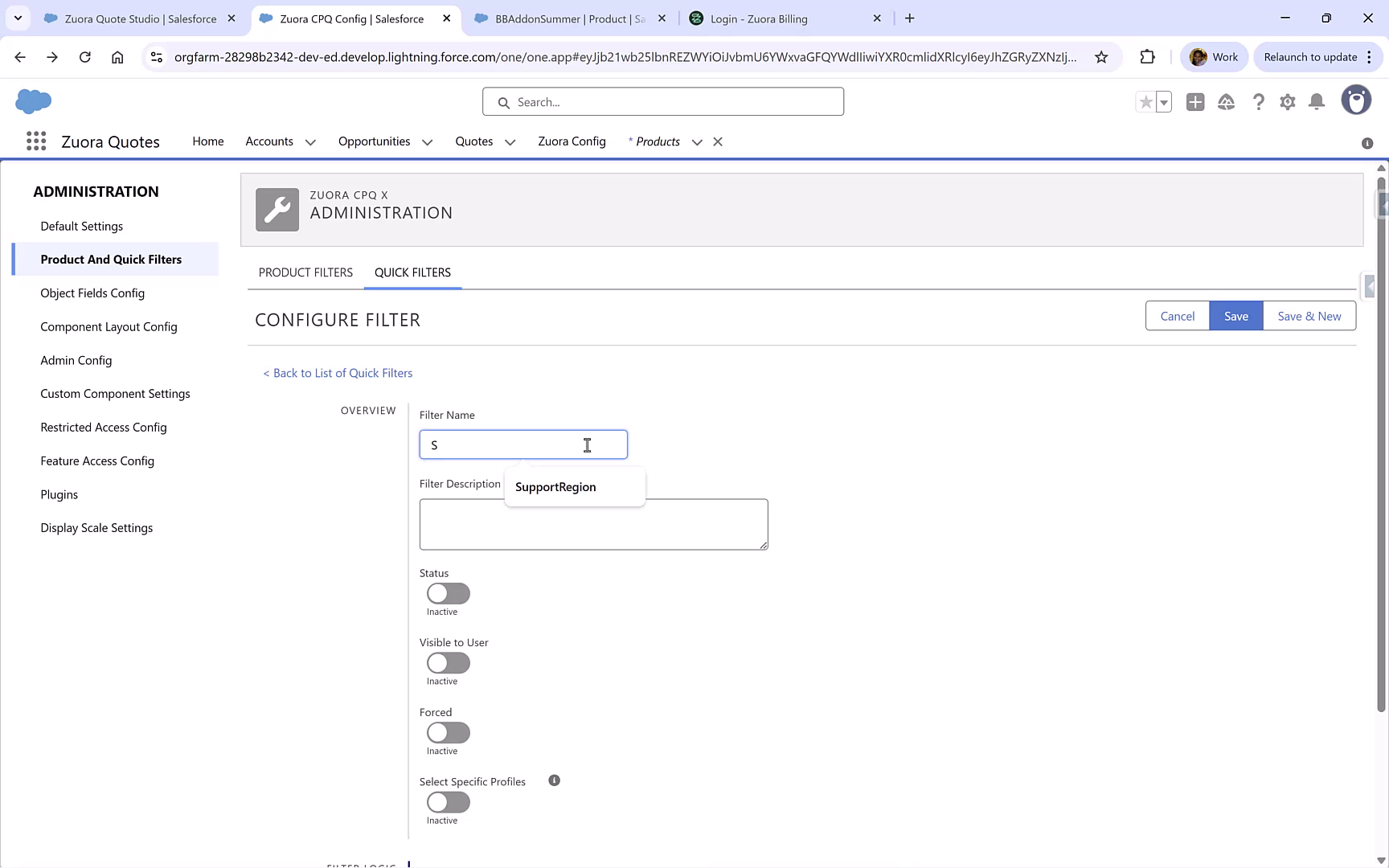The image size is (1389, 868).
Task: Click the info icon beside Select Specific Profiles
Action: click(x=554, y=780)
